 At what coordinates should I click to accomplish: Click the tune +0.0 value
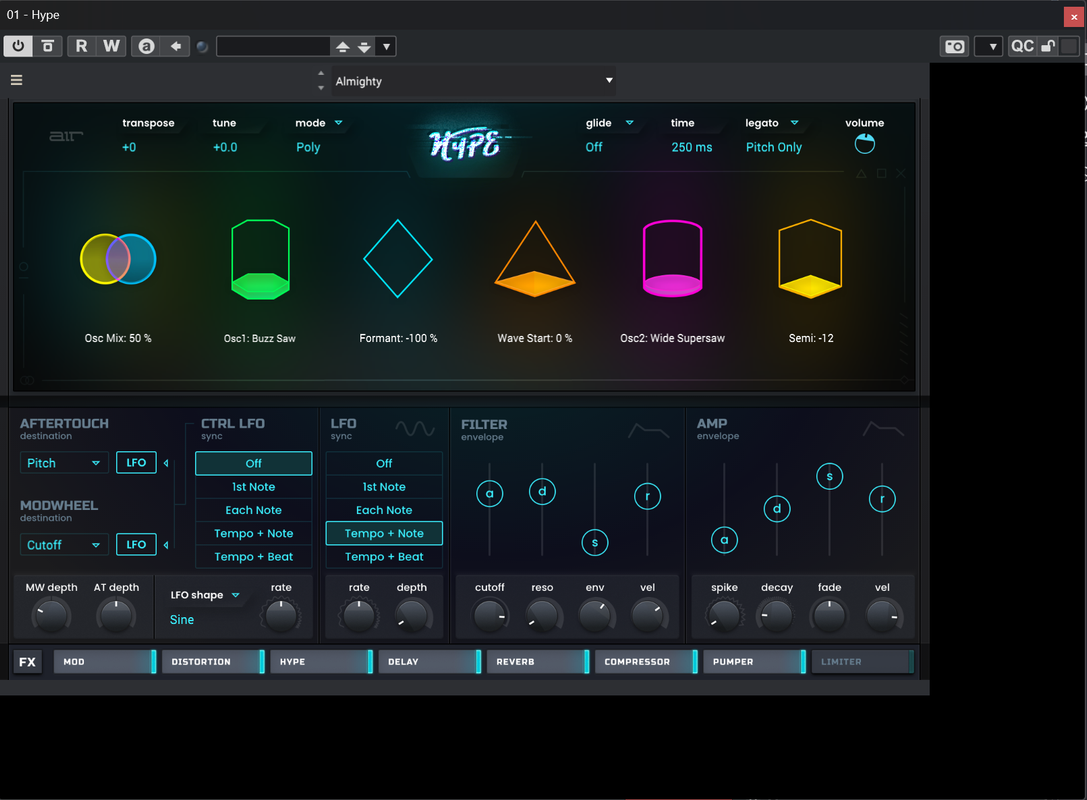[225, 147]
